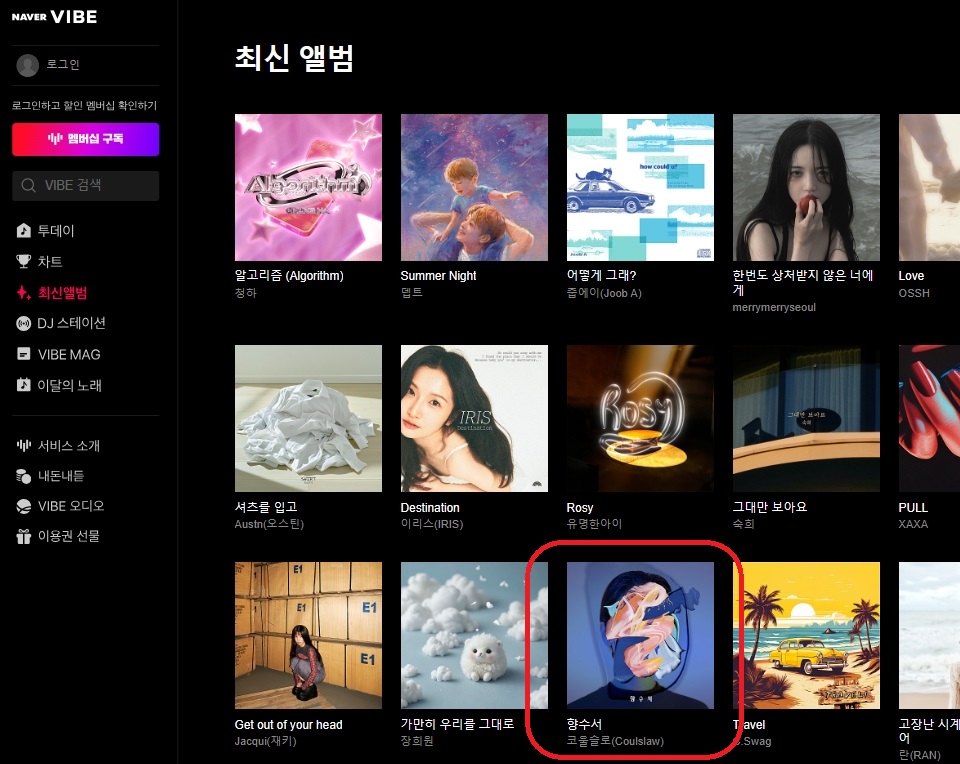This screenshot has width=960, height=764.
Task: Click the 이용권 선물 gift icon
Action: point(23,536)
